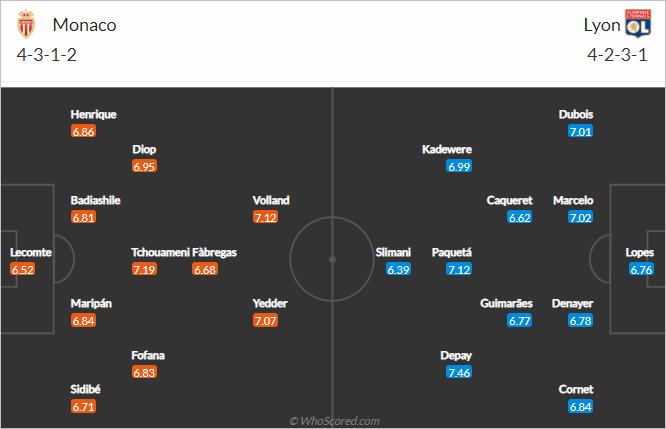
Task: Click the Monaco club crest icon
Action: tap(26, 24)
